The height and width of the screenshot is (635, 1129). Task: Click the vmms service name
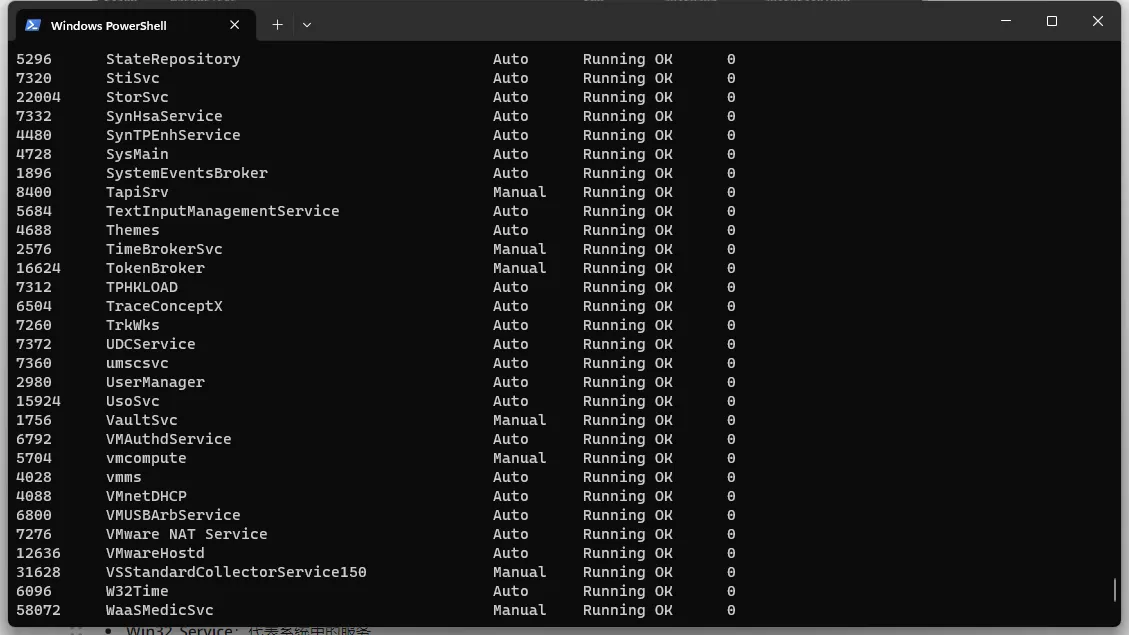pos(124,477)
